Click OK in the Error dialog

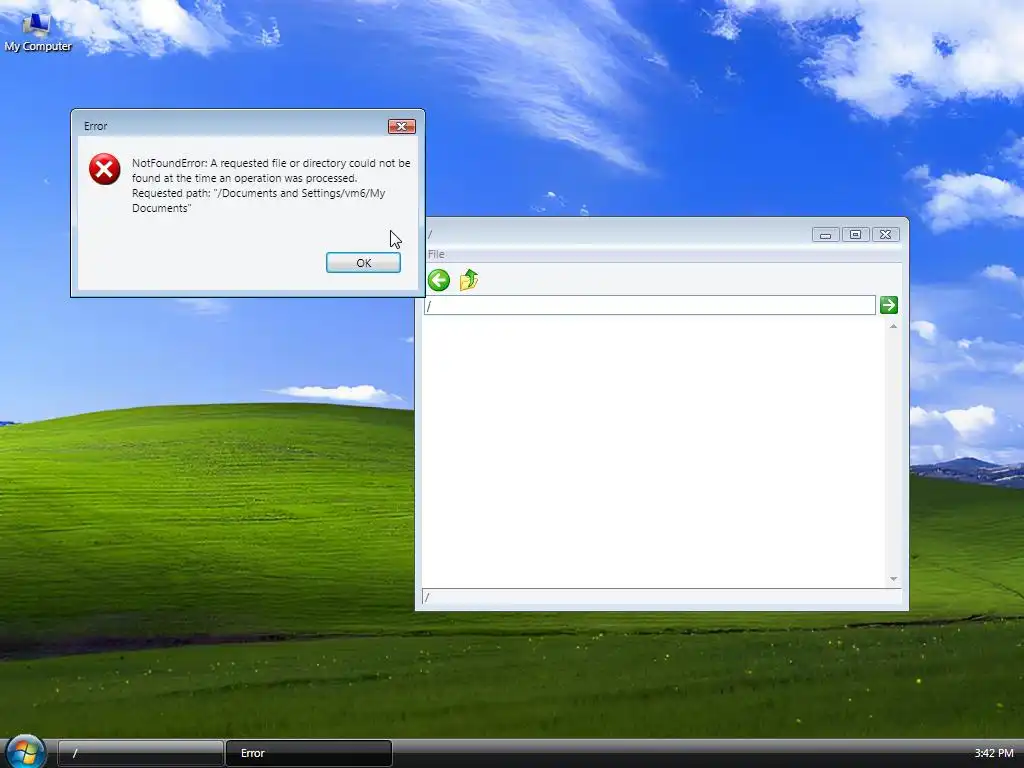coord(363,263)
